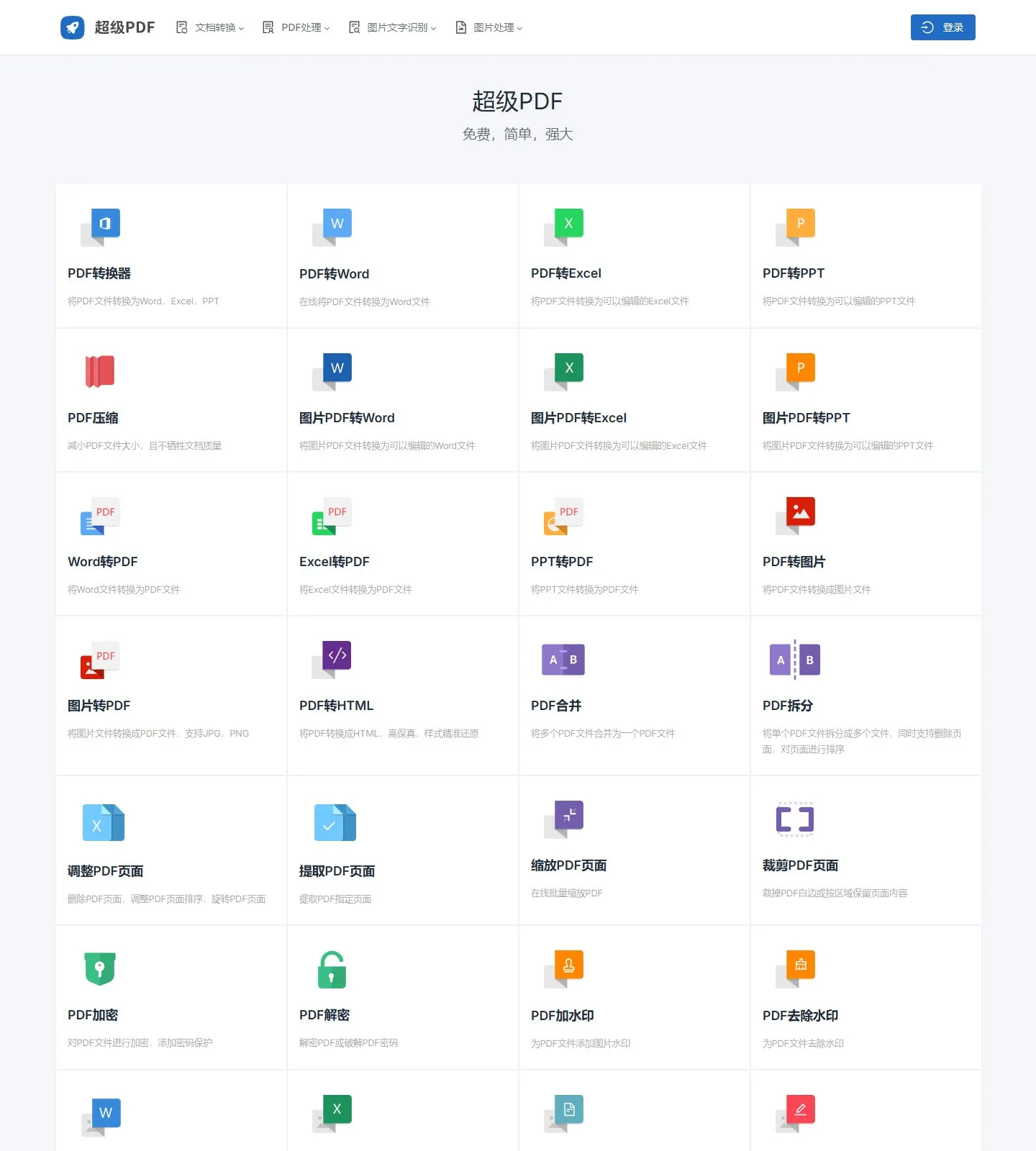The height and width of the screenshot is (1151, 1036).
Task: Click the text 将多个PDF文件合并为一个PDF文件
Action: (x=603, y=734)
